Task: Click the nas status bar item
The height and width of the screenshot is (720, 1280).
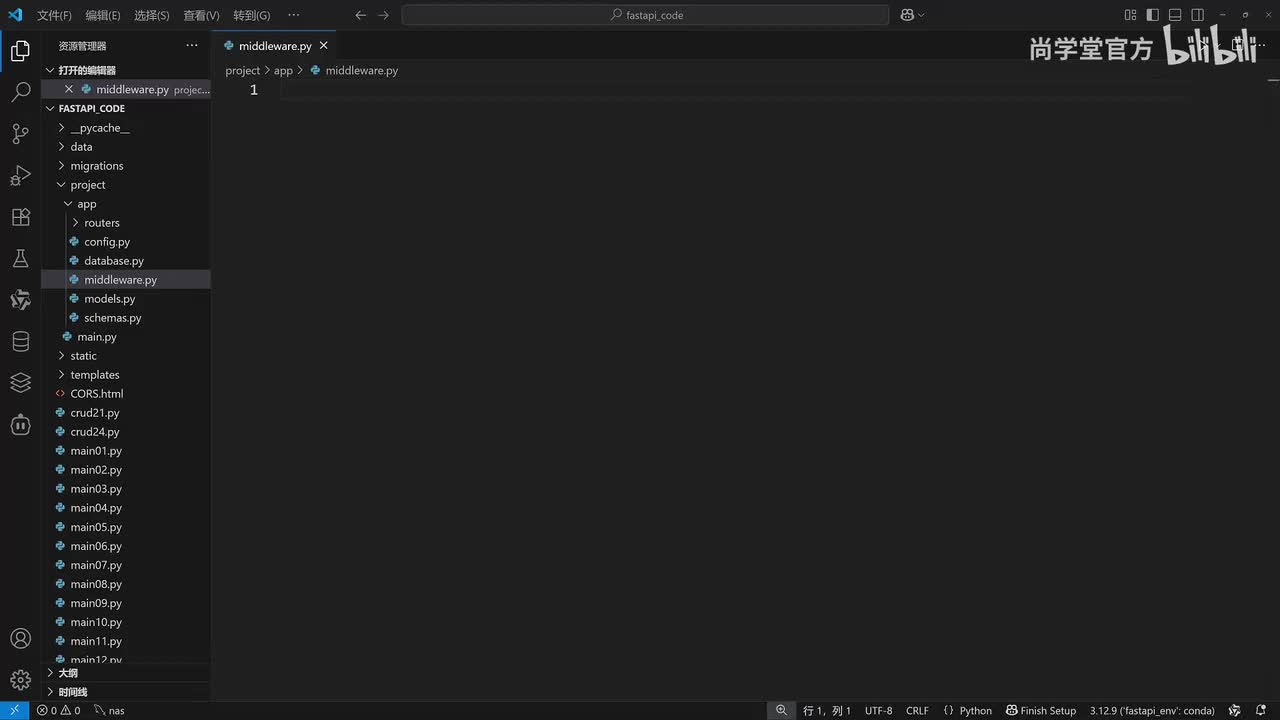Action: [x=109, y=710]
